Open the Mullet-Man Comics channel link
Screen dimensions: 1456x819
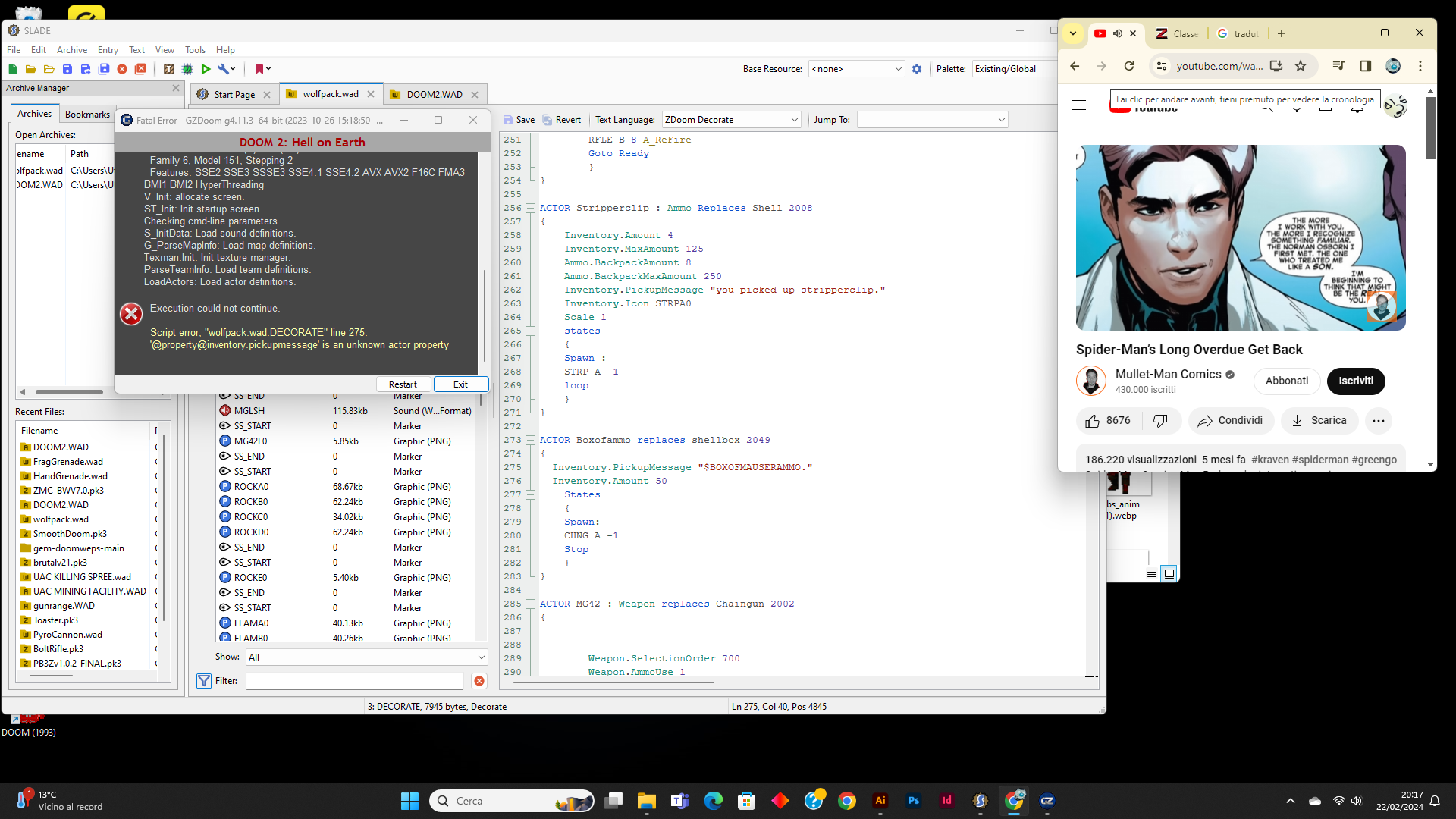(x=1169, y=375)
